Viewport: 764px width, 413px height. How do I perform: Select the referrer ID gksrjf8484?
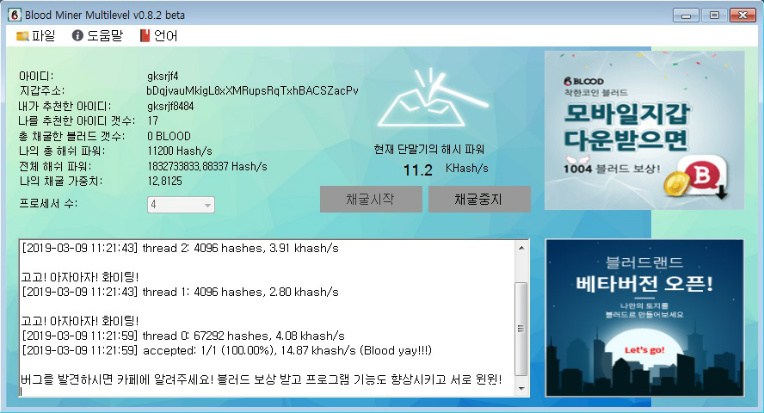(171, 106)
